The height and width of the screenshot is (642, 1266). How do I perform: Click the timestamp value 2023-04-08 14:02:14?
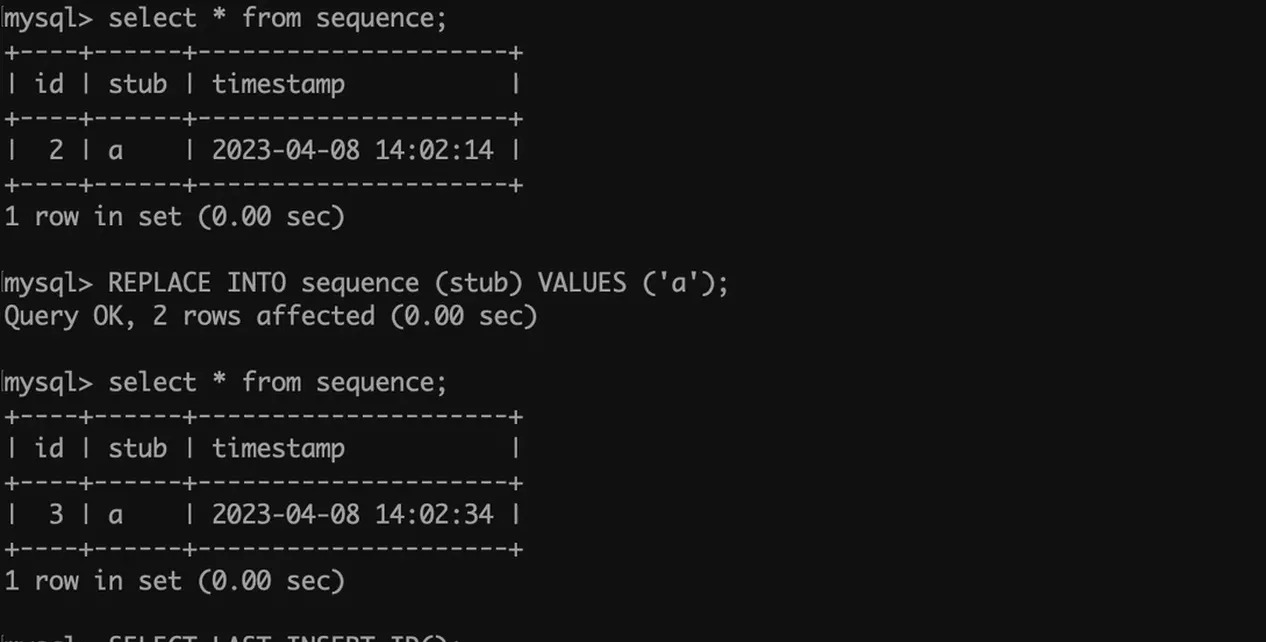(x=352, y=150)
